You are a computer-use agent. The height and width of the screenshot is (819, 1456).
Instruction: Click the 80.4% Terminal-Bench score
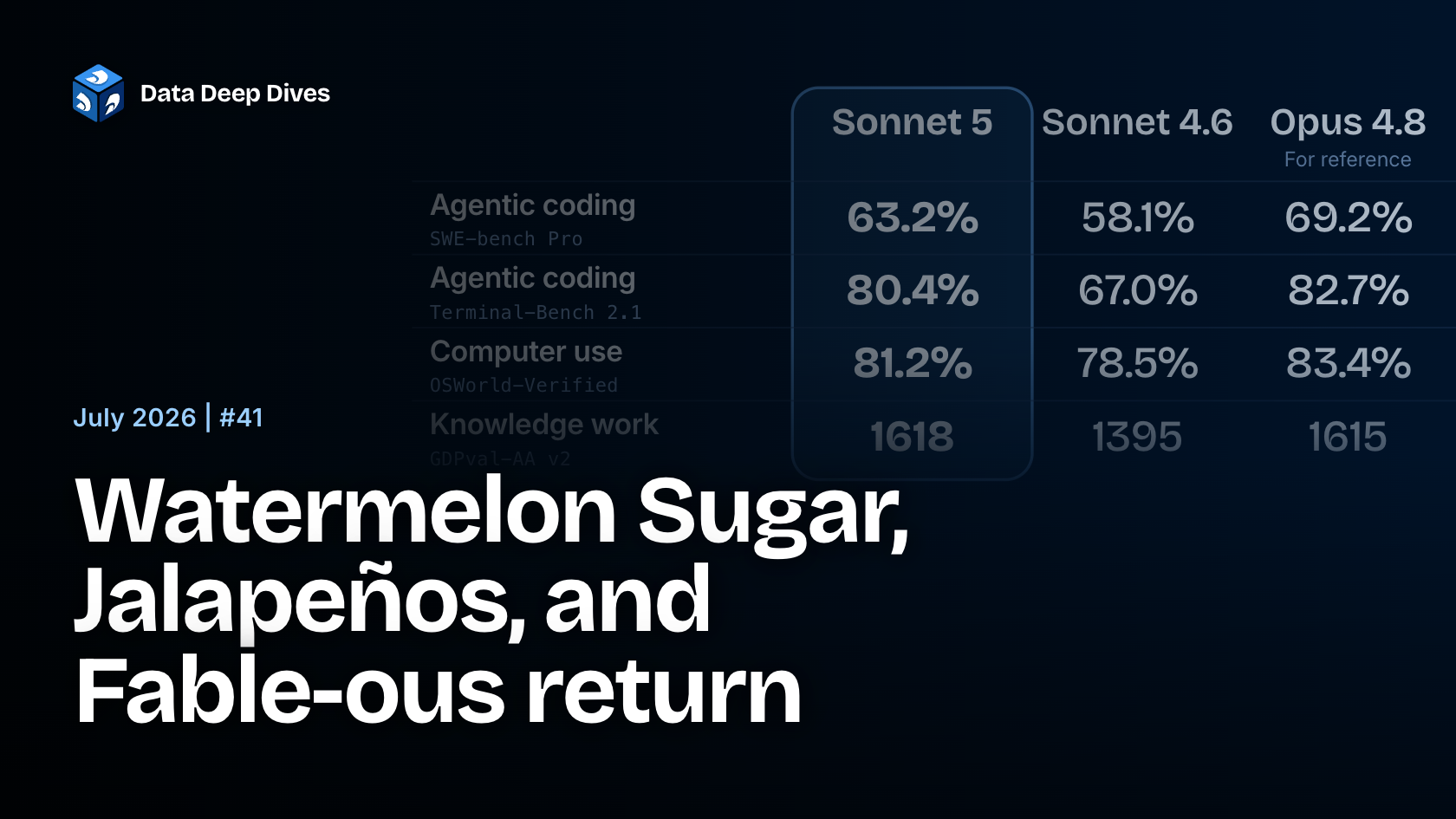click(x=913, y=289)
